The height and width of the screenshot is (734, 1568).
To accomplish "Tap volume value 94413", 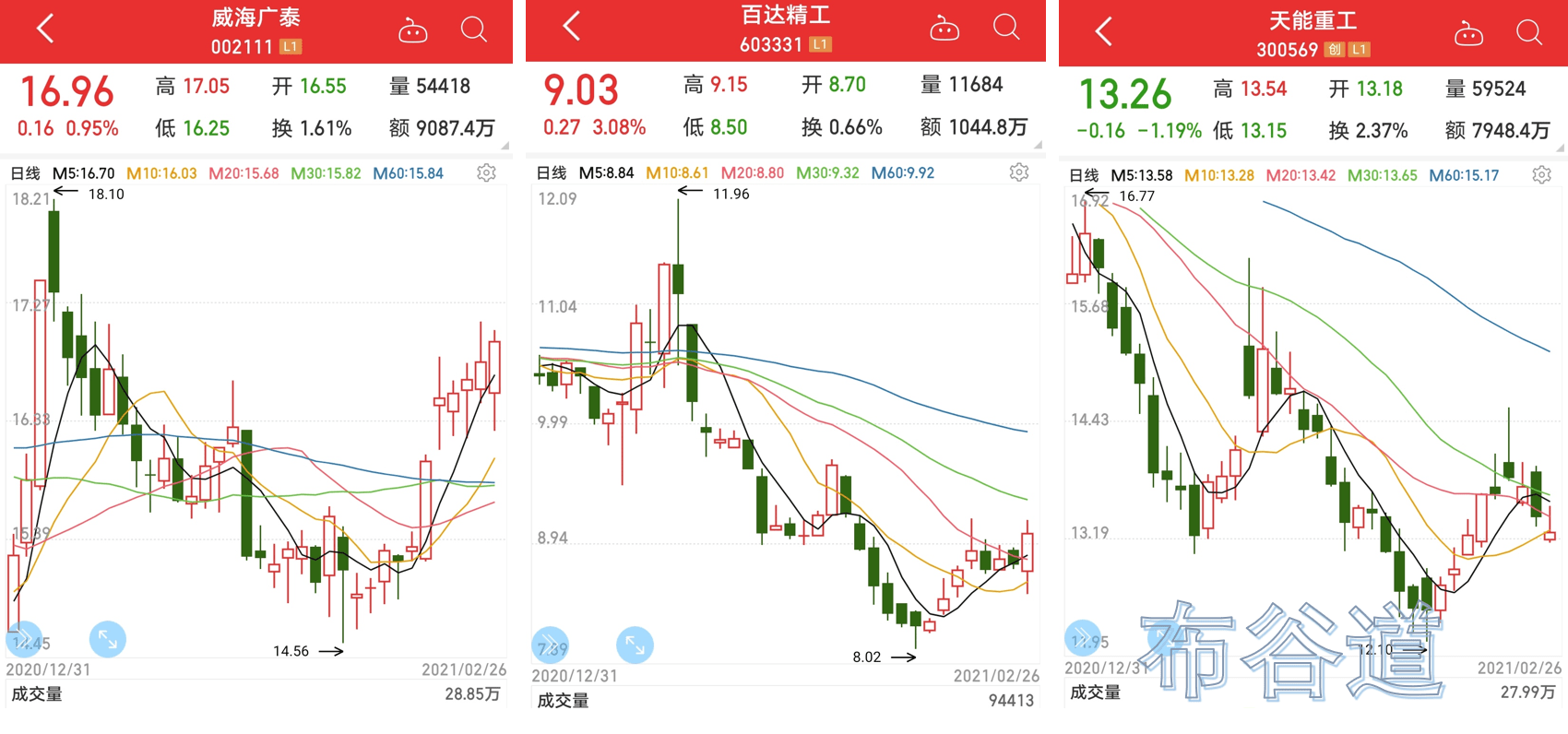I will (x=1011, y=701).
